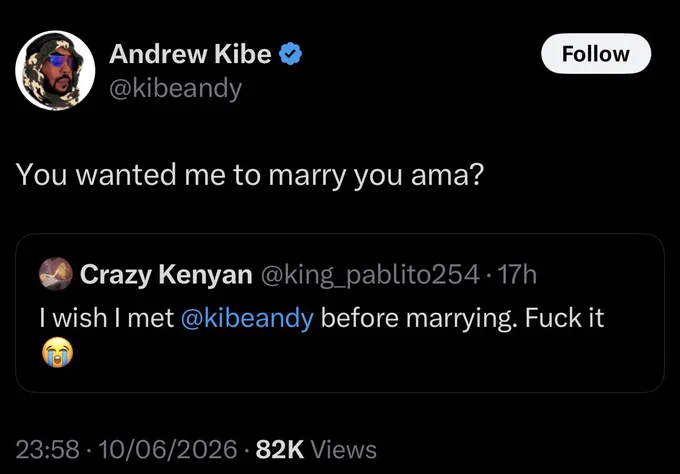Open the @kibeandy handle under the name

point(176,88)
